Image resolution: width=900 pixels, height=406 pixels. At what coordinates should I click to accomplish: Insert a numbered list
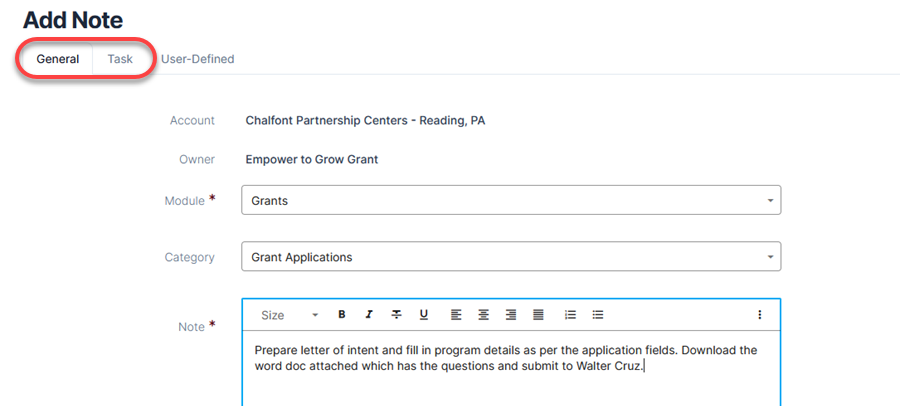coord(570,315)
